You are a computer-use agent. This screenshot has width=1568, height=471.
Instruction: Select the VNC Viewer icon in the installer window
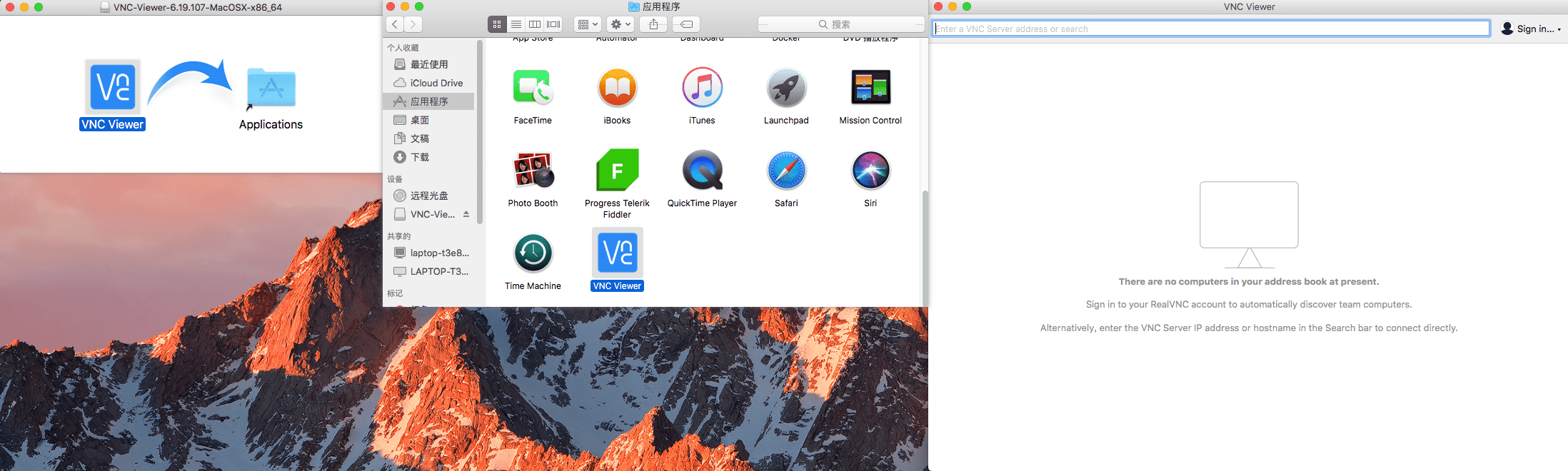pos(113,87)
